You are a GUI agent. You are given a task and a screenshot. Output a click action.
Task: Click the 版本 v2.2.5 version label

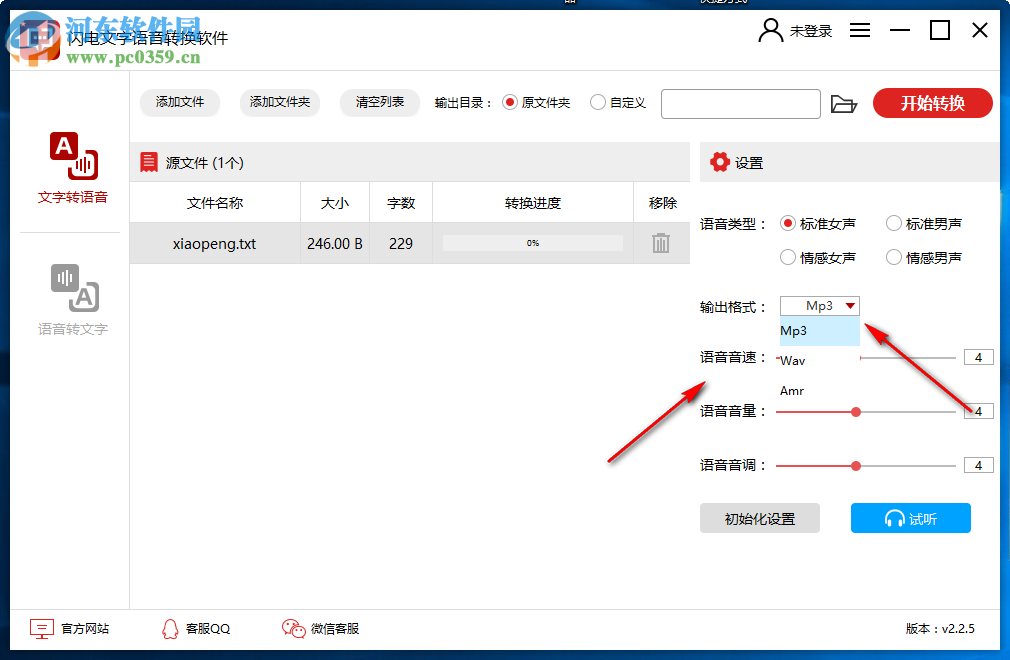pyautogui.click(x=940, y=628)
